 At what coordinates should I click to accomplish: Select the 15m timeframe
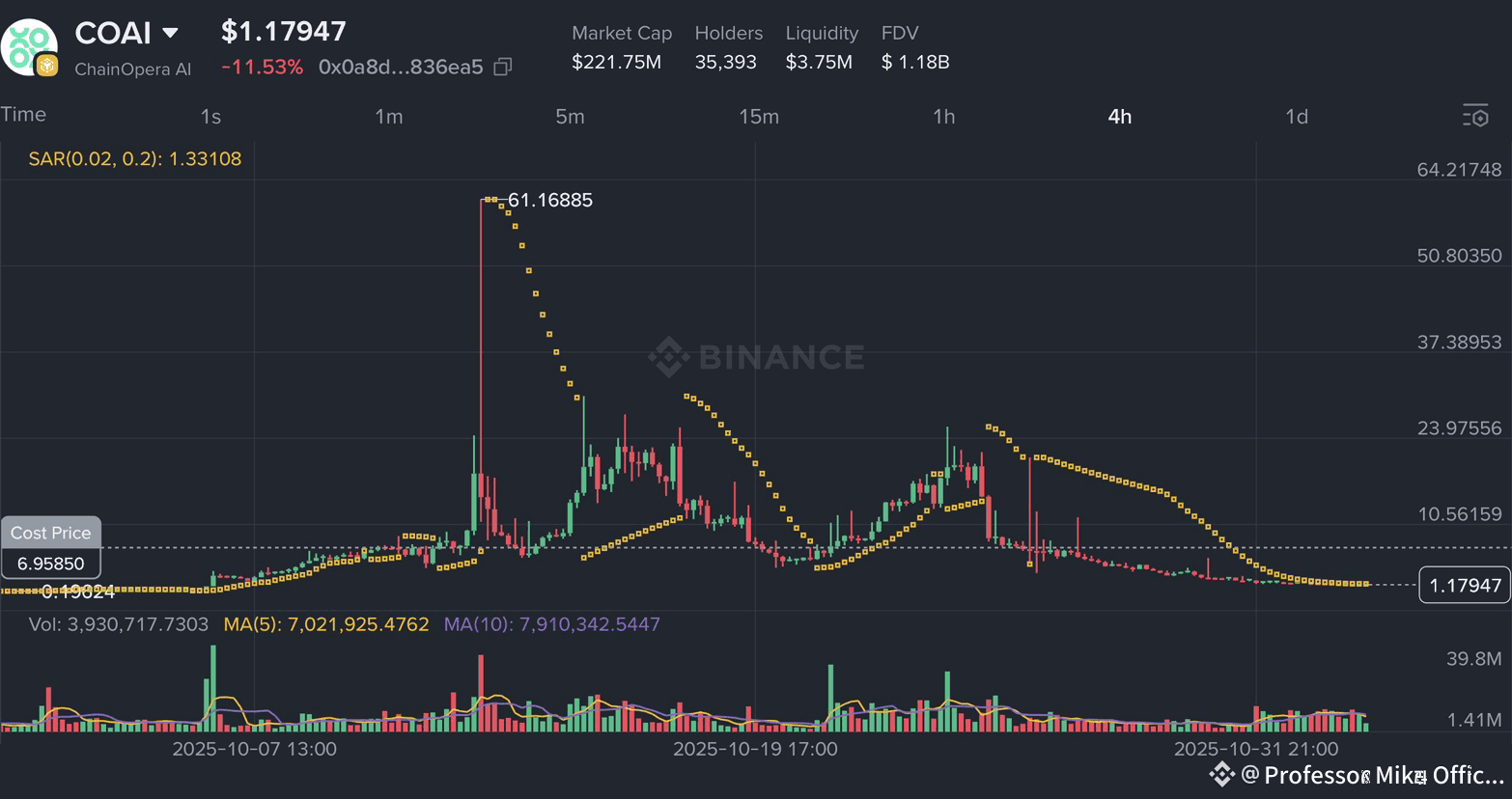[759, 117]
